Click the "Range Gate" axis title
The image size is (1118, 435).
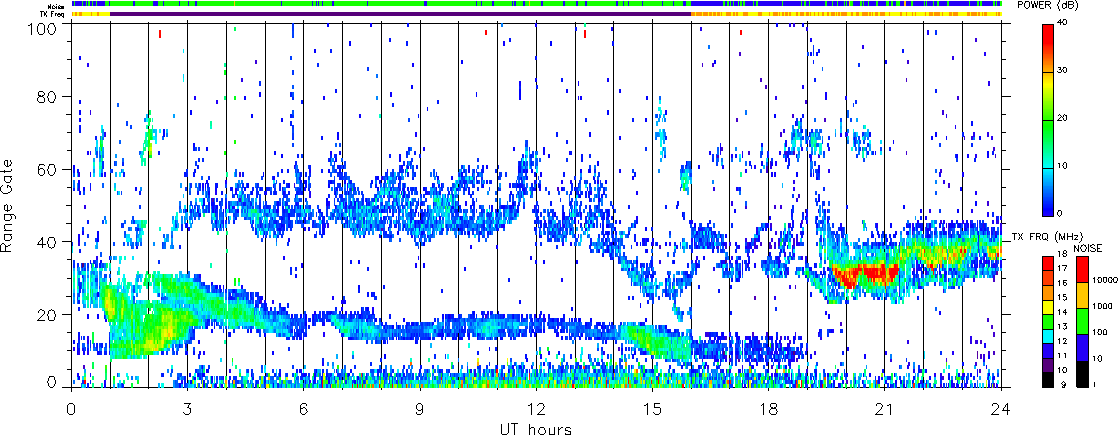click(x=9, y=205)
